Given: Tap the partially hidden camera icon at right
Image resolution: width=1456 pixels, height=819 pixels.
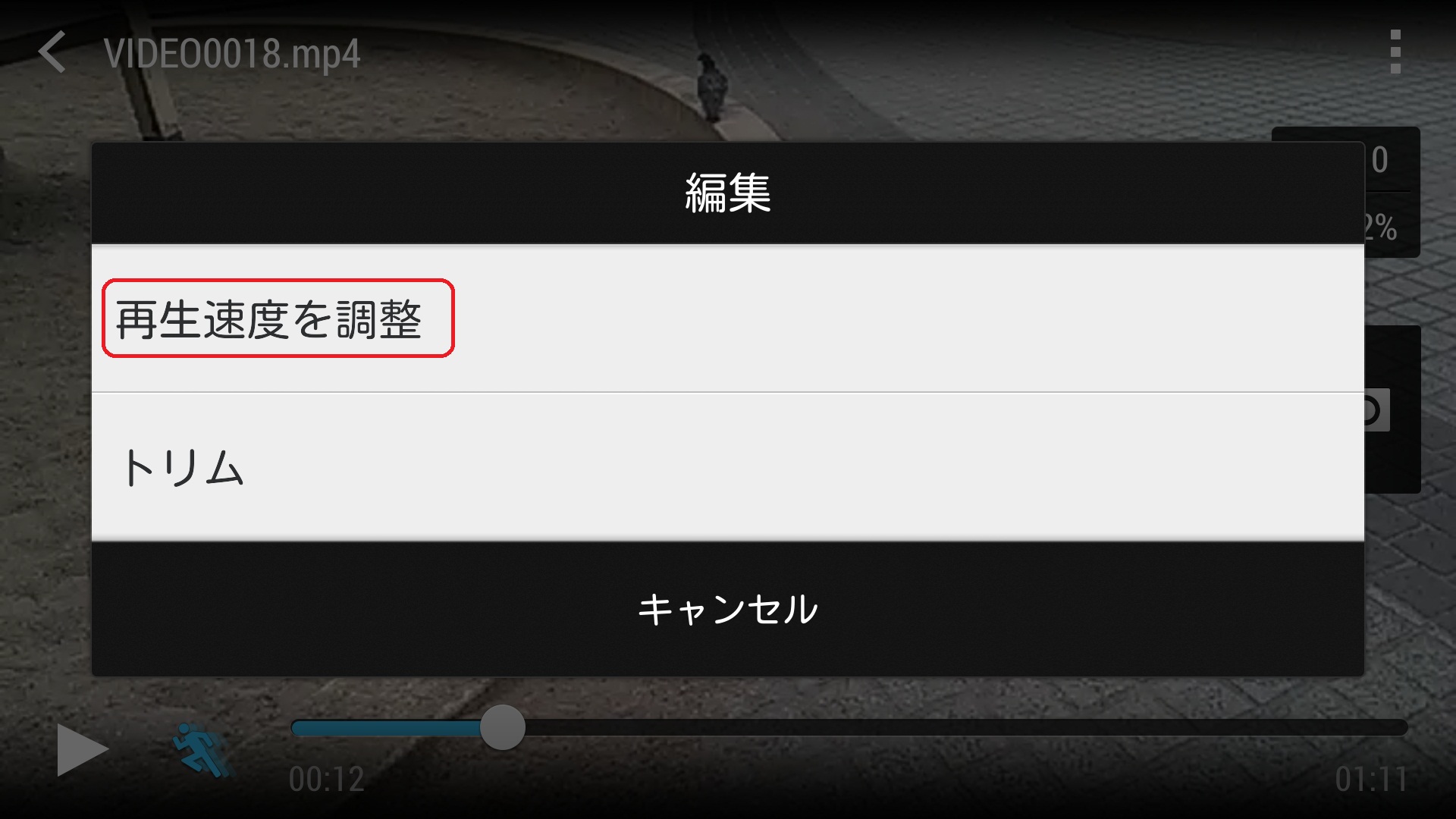Looking at the screenshot, I should click(1377, 410).
